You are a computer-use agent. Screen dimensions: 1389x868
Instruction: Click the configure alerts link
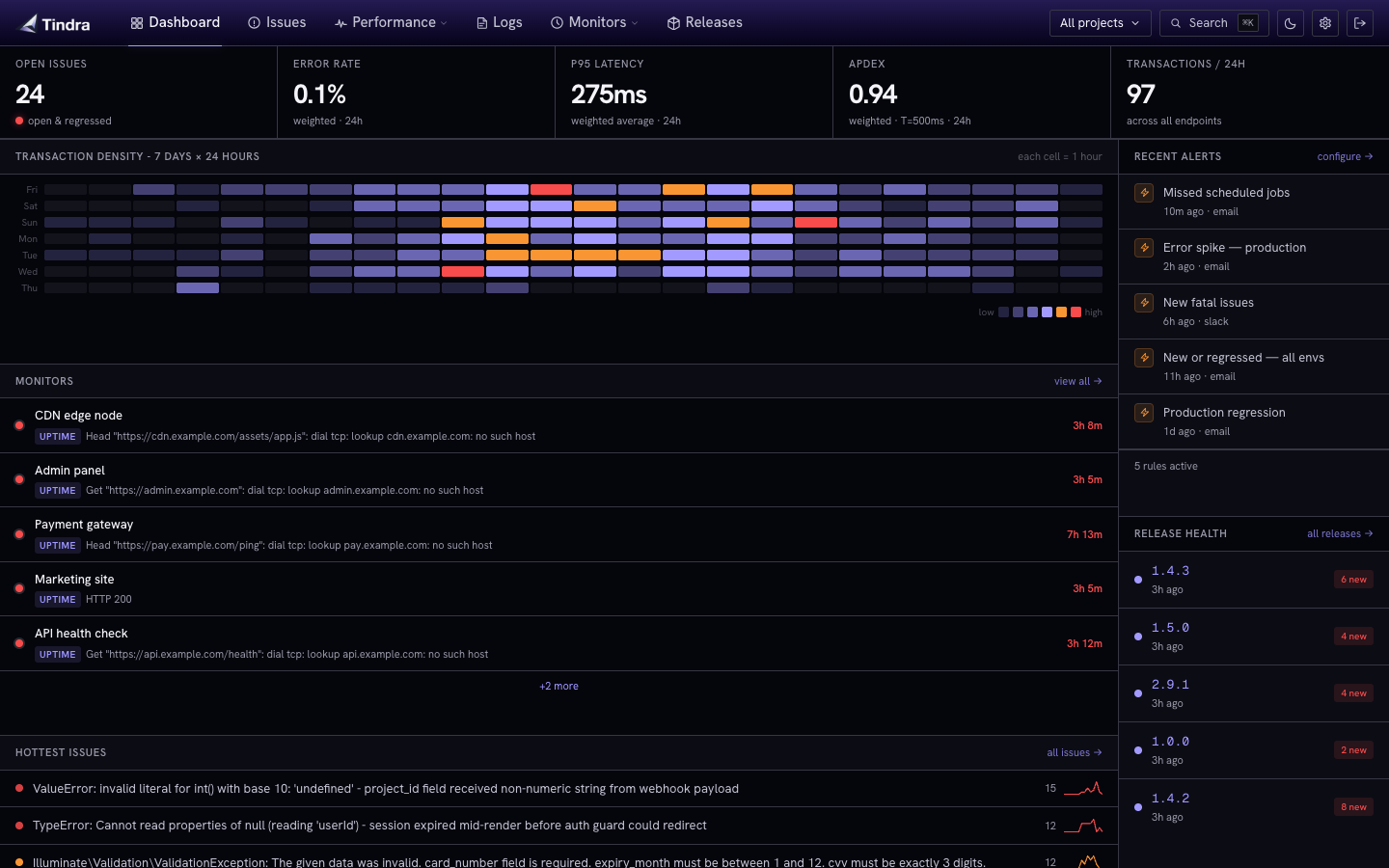pyautogui.click(x=1345, y=156)
